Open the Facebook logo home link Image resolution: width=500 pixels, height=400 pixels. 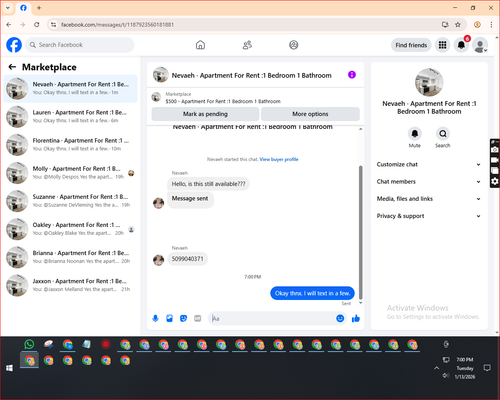(14, 45)
